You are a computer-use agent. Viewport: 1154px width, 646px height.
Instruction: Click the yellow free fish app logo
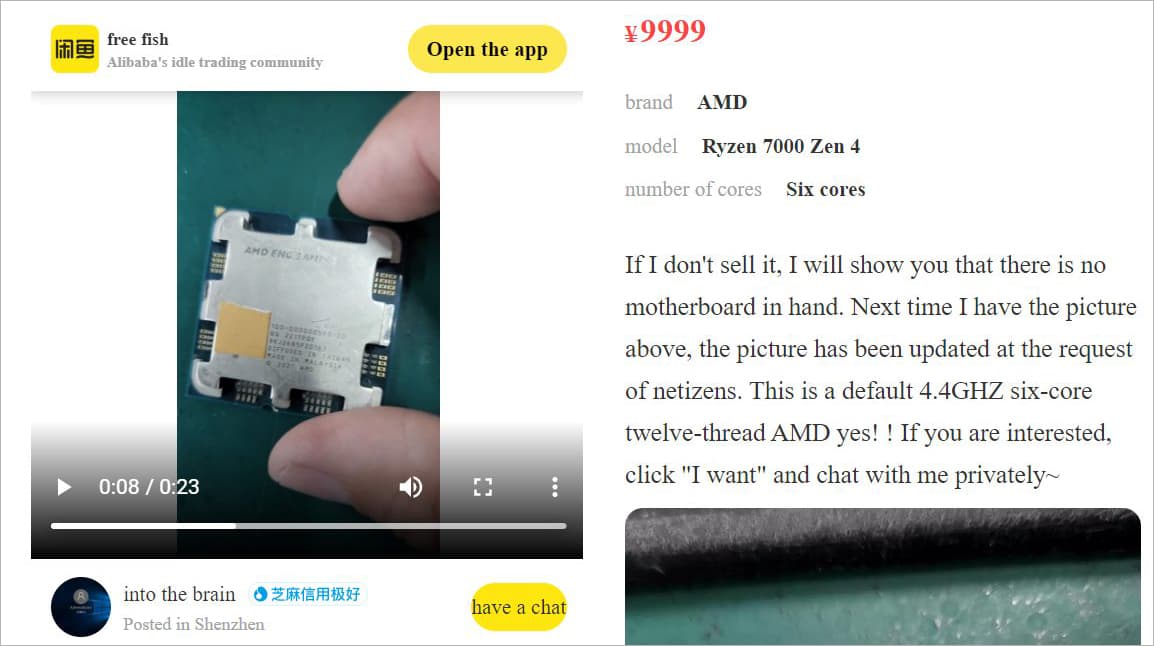[74, 49]
